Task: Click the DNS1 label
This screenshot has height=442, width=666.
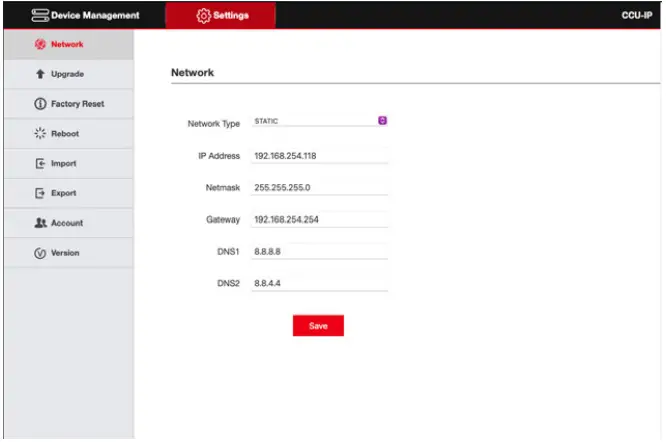Action: (228, 251)
